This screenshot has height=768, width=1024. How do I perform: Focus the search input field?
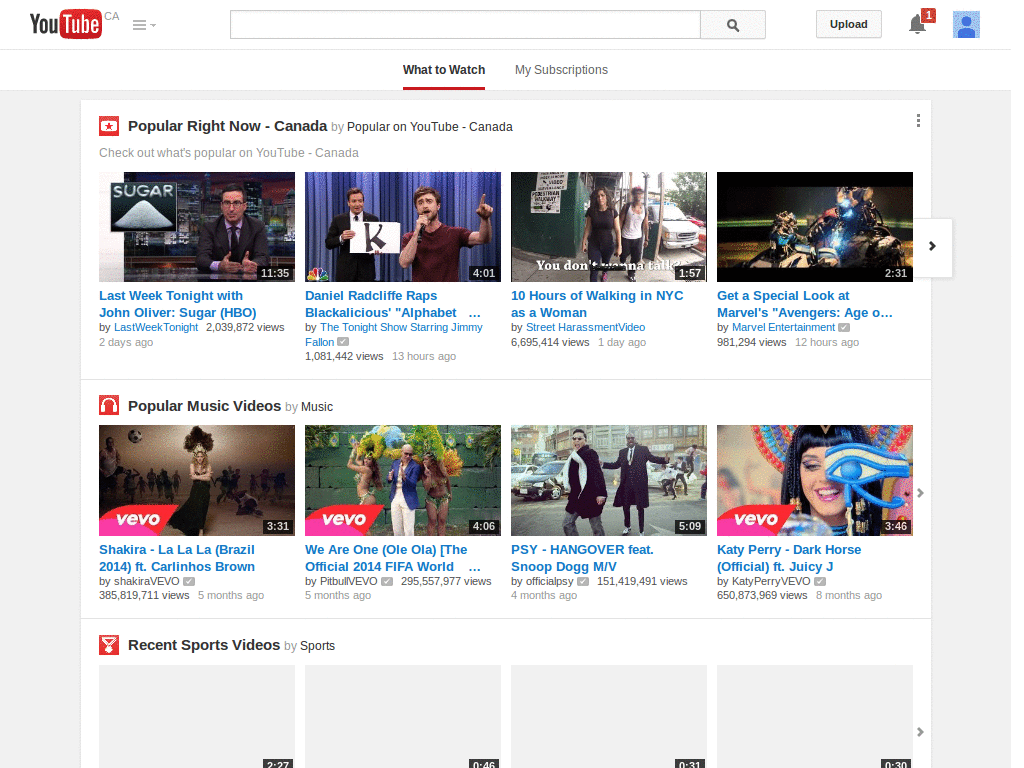(465, 25)
